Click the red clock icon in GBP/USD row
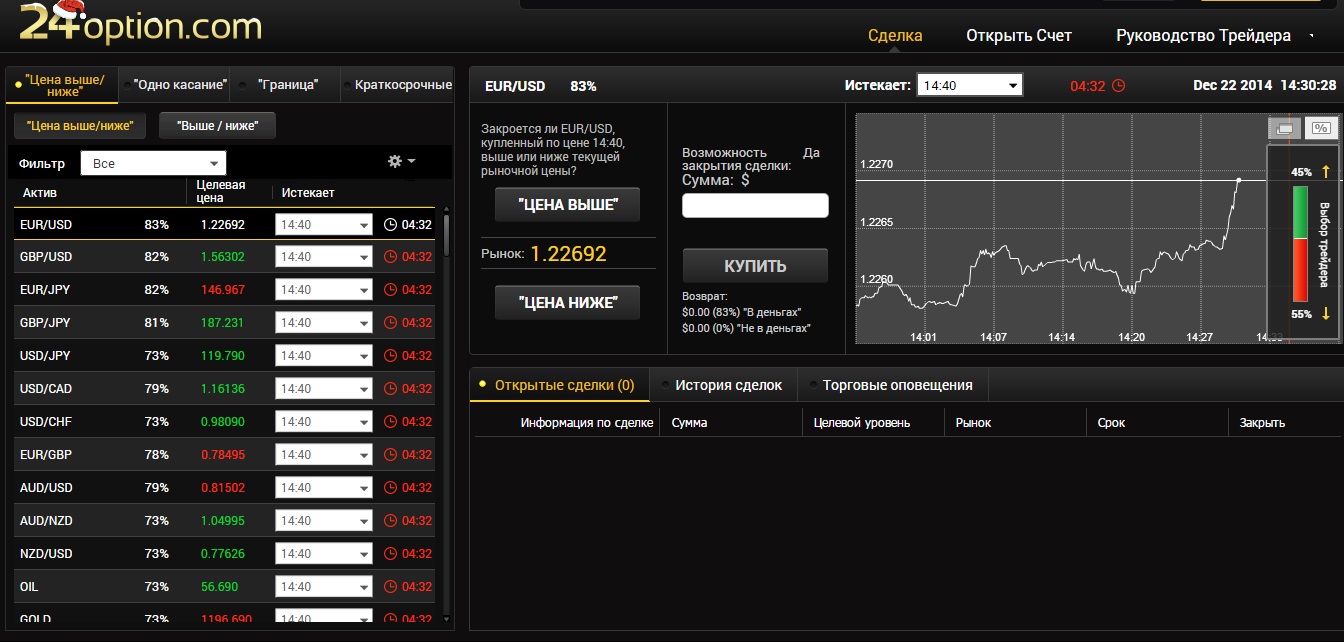The height and width of the screenshot is (642, 1344). [x=390, y=257]
